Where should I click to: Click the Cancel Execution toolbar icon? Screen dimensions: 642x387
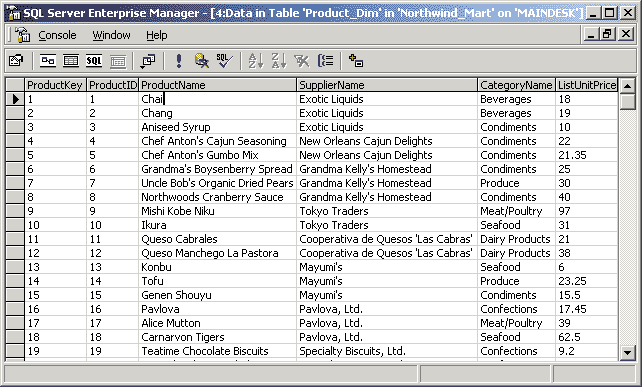coord(201,61)
